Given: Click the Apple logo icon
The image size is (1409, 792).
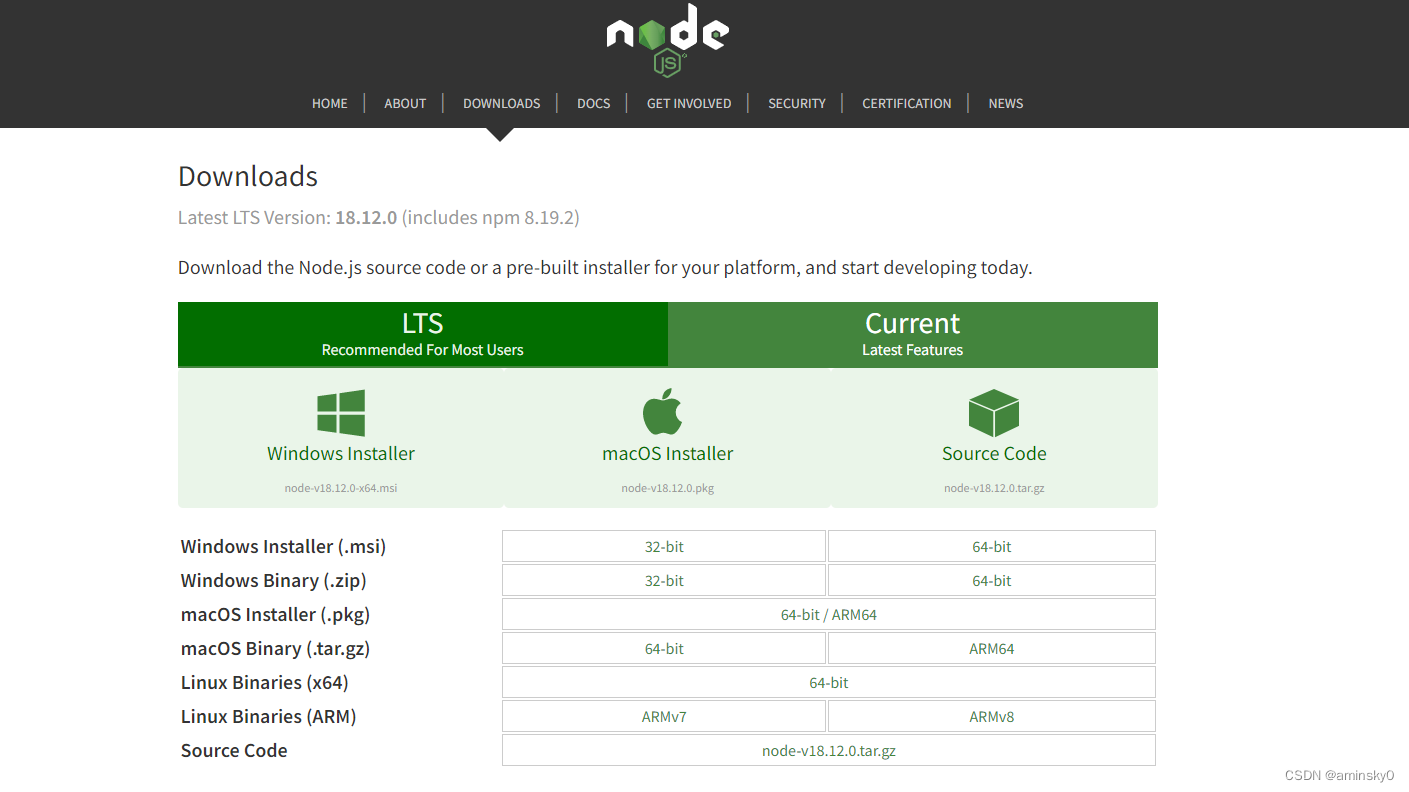Looking at the screenshot, I should click(661, 412).
